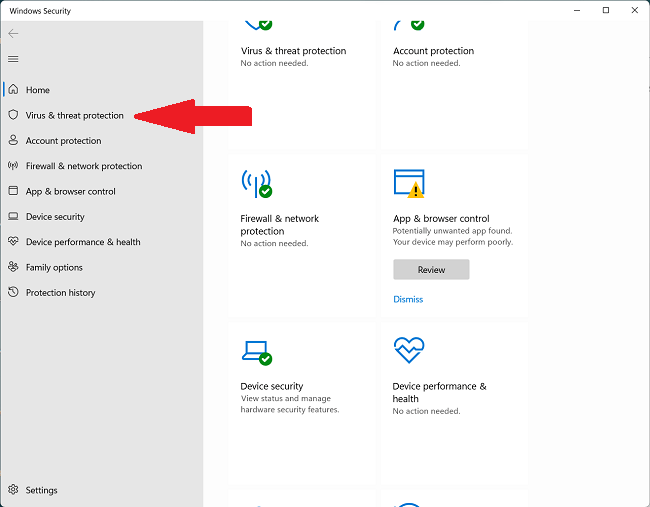The height and width of the screenshot is (507, 650).
Task: Click the Dismiss link
Action: pos(408,299)
